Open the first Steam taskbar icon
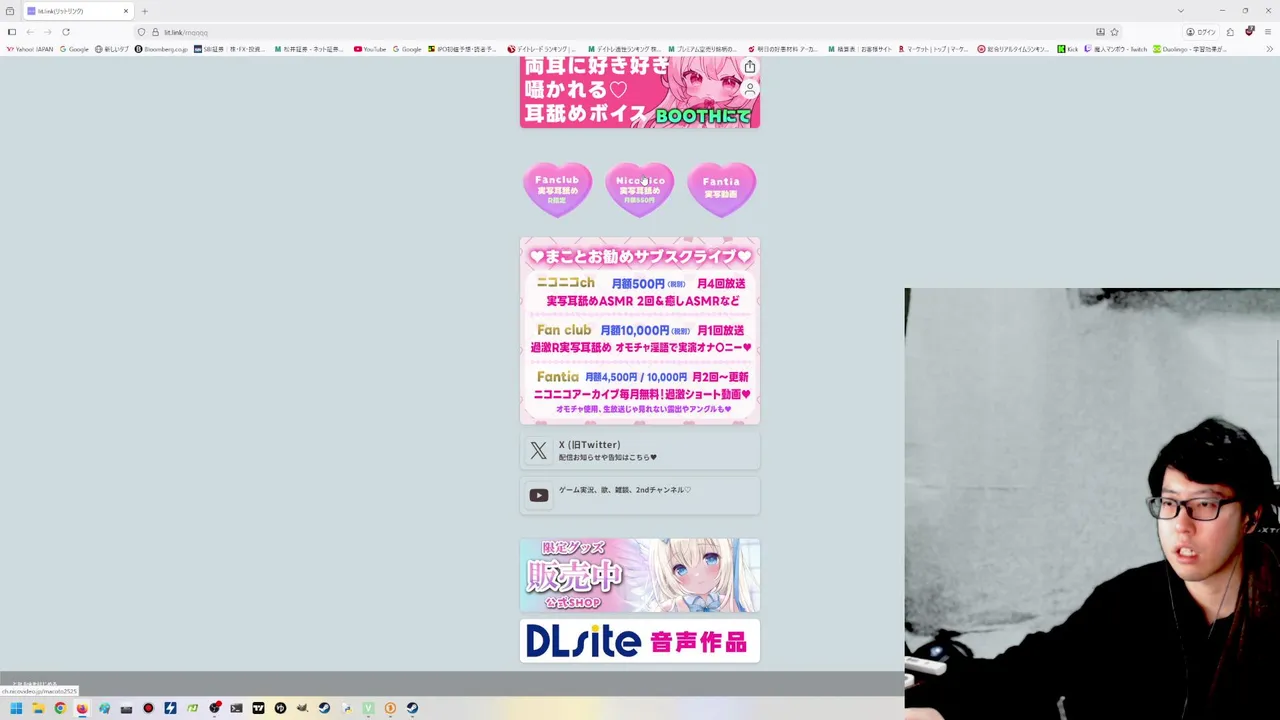1280x720 pixels. pos(324,708)
